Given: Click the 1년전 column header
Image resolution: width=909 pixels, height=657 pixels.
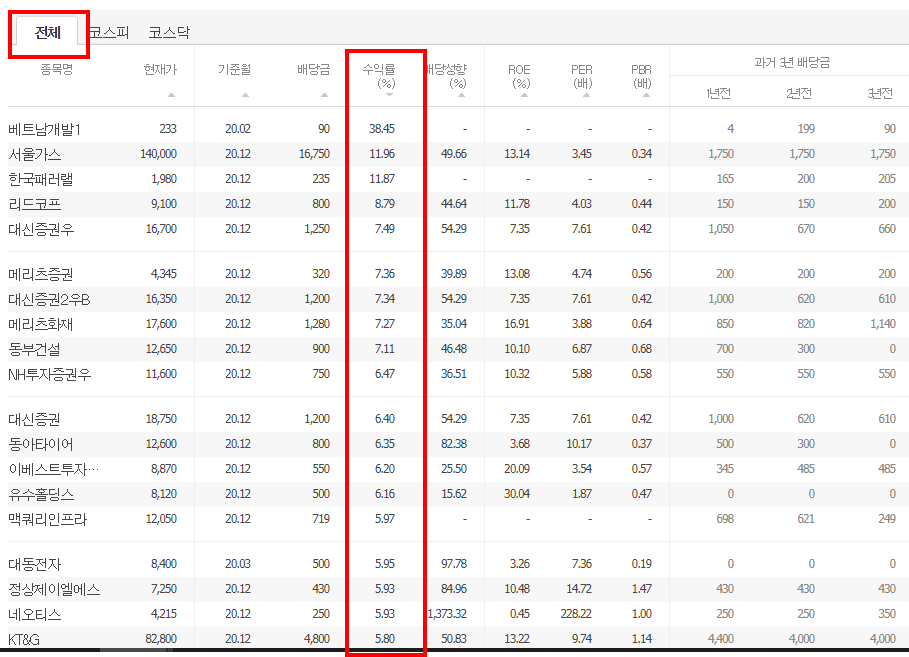Looking at the screenshot, I should [718, 93].
